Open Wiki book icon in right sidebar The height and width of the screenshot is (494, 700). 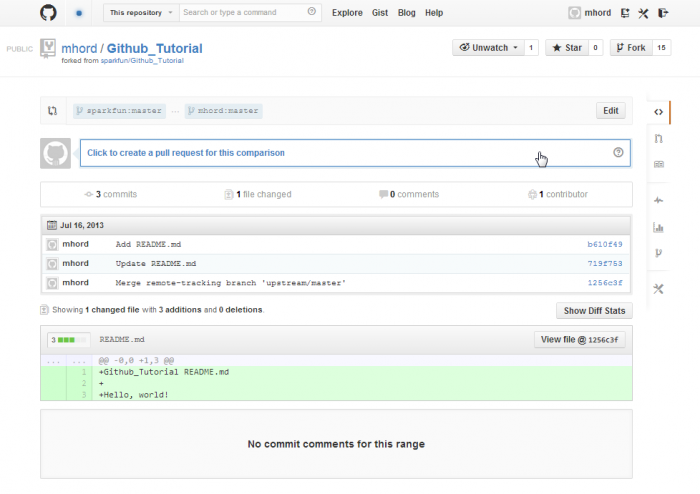pos(658,165)
